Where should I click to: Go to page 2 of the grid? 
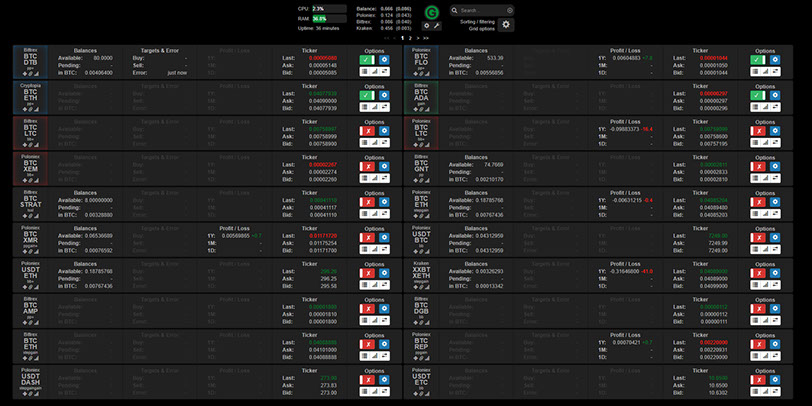tap(410, 38)
